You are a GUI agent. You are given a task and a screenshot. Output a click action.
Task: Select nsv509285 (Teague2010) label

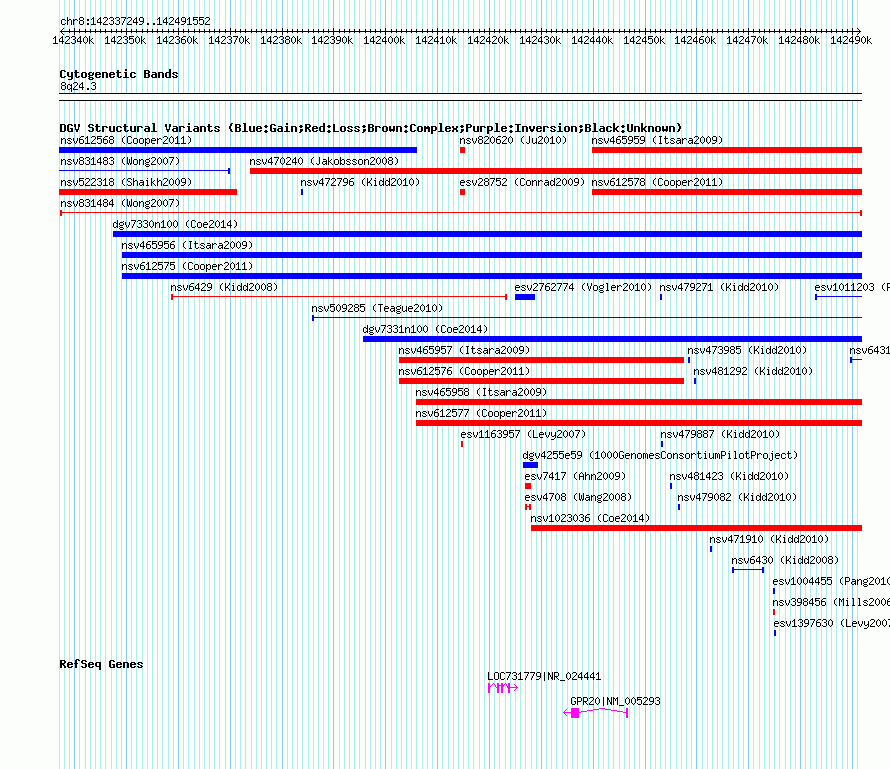click(377, 308)
